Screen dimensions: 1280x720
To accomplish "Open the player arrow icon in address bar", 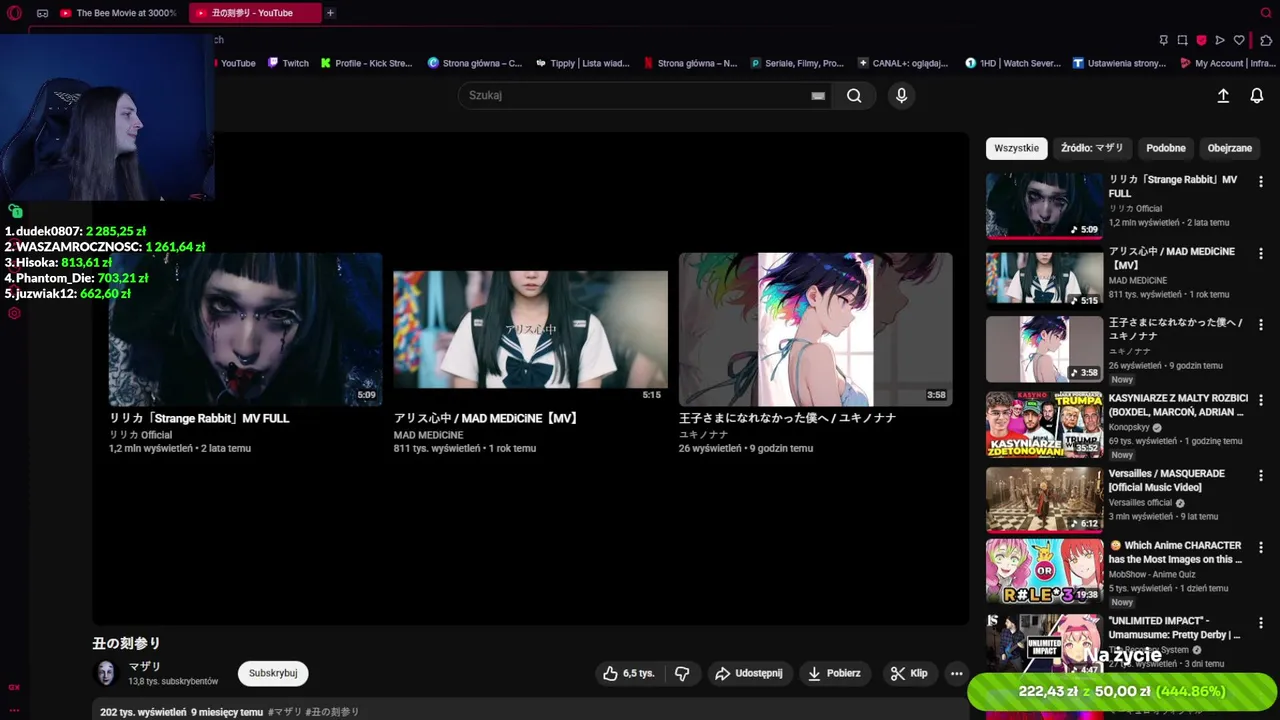I will [x=1220, y=40].
